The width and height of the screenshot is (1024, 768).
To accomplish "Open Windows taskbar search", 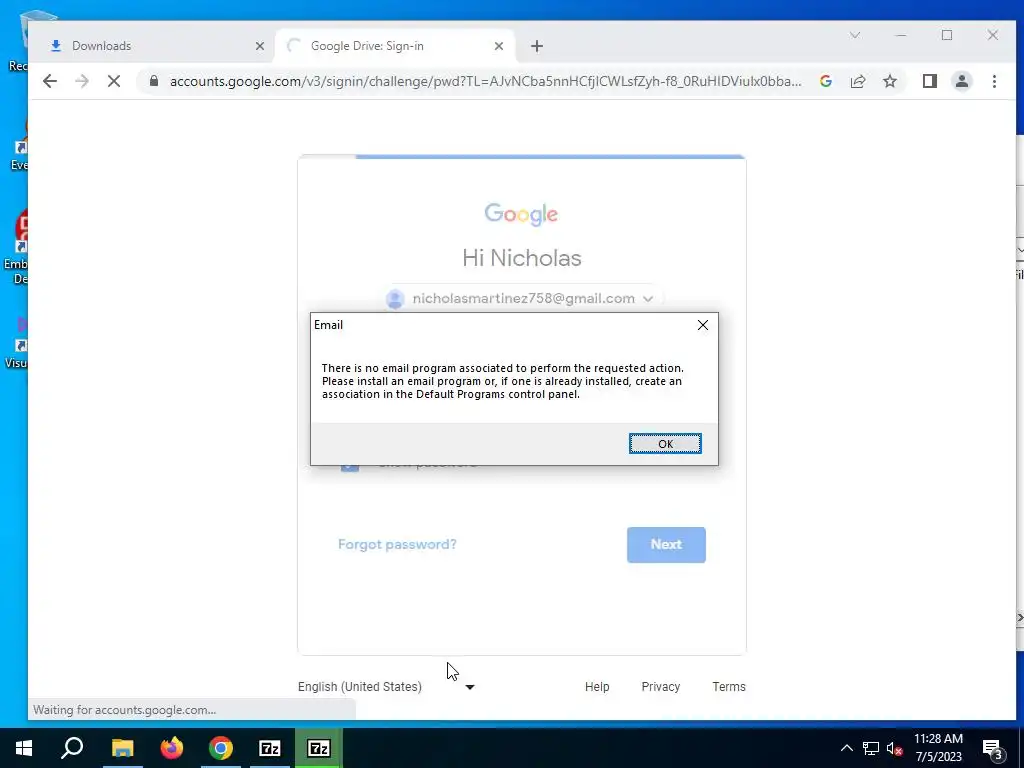I will point(72,748).
